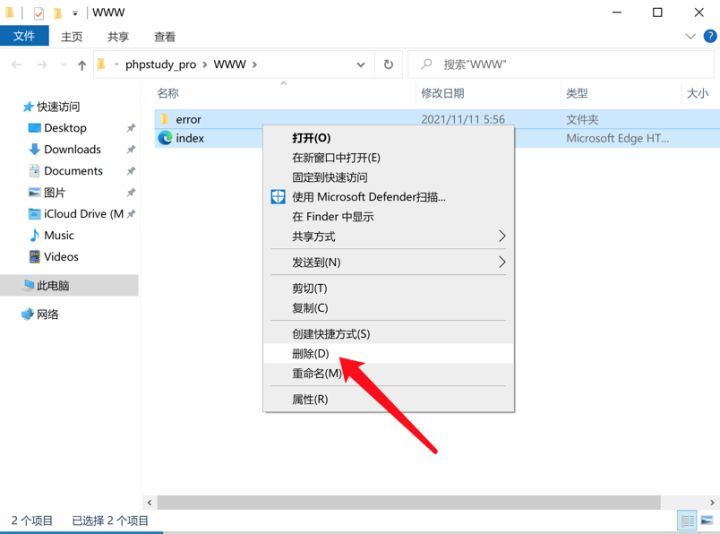The width and height of the screenshot is (720, 534).
Task: Choose Rename (重命名) from the context menu
Action: coord(388,373)
